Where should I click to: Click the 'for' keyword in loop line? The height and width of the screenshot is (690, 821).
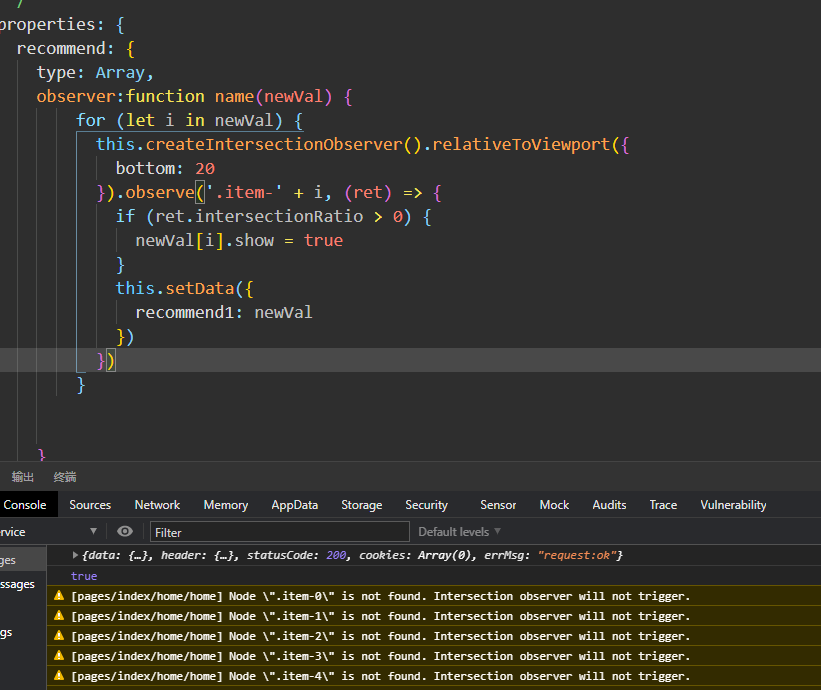(91, 120)
